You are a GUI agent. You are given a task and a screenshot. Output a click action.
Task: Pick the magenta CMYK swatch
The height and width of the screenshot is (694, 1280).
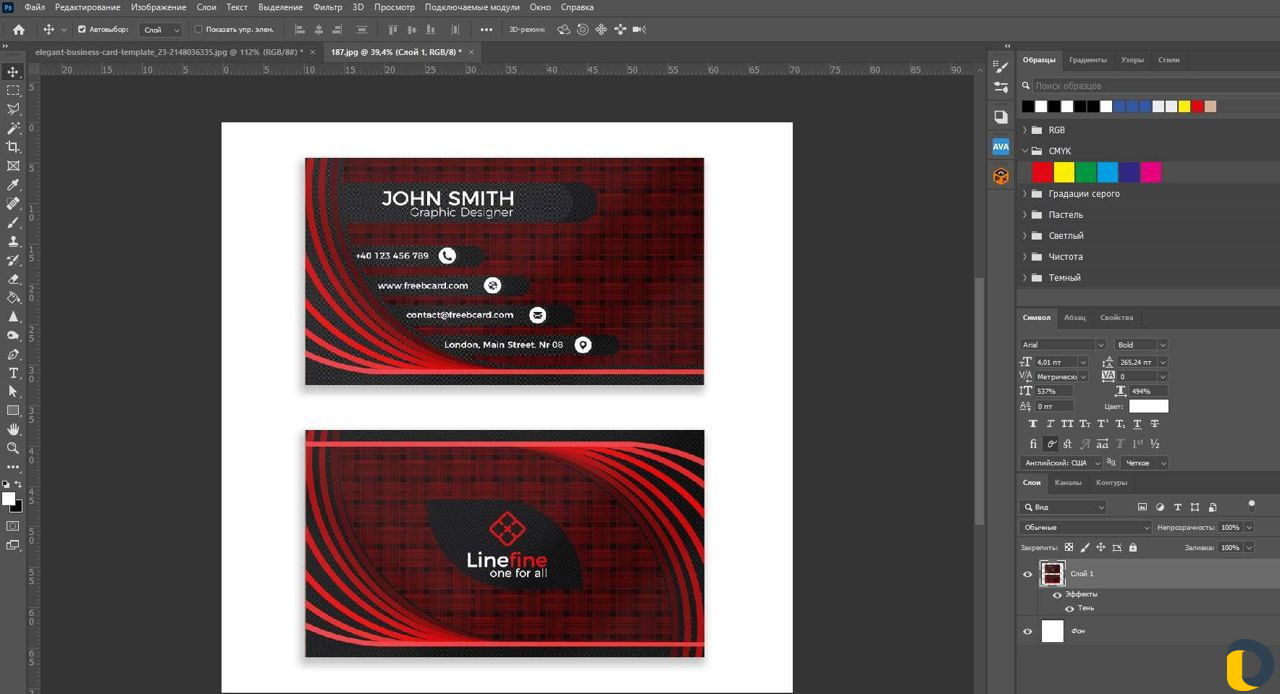coord(1151,172)
